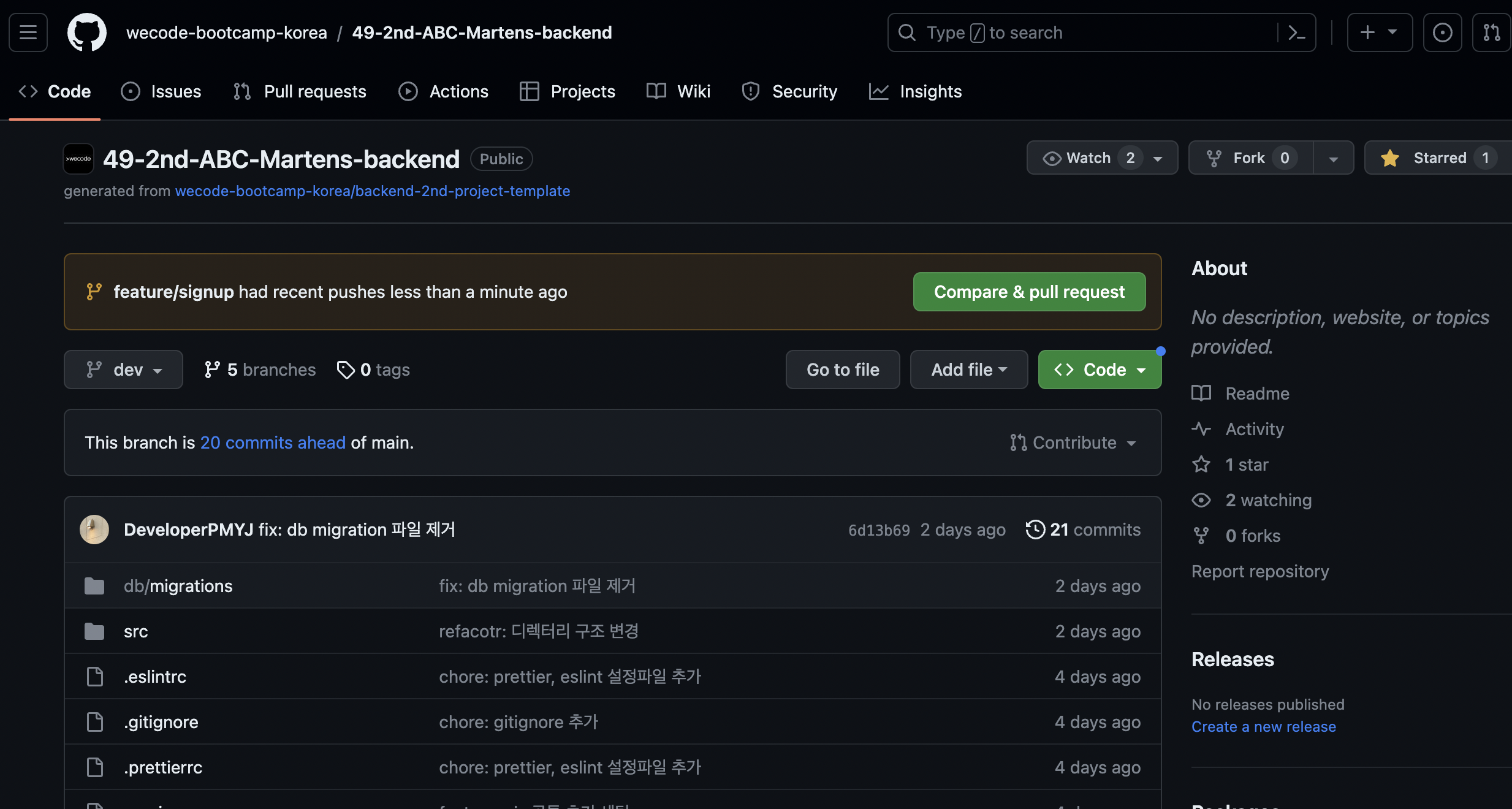Click DeveloperPMYJ's avatar thumbnail

(94, 530)
